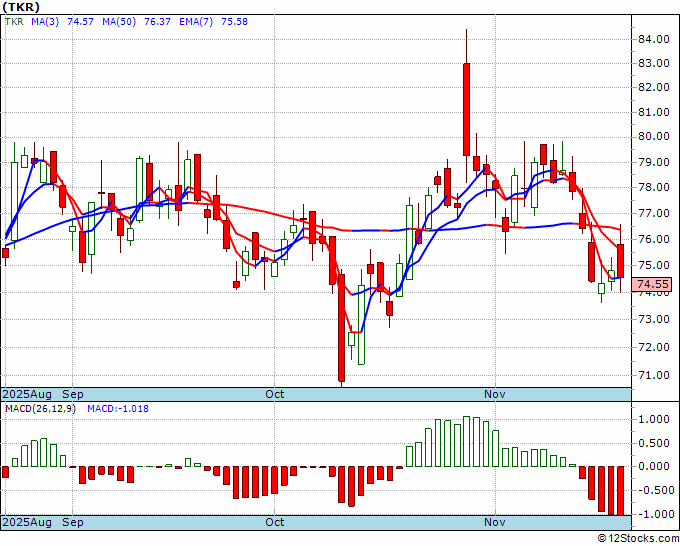Click the 76.00 price axis label
The height and width of the screenshot is (546, 680).
point(654,239)
